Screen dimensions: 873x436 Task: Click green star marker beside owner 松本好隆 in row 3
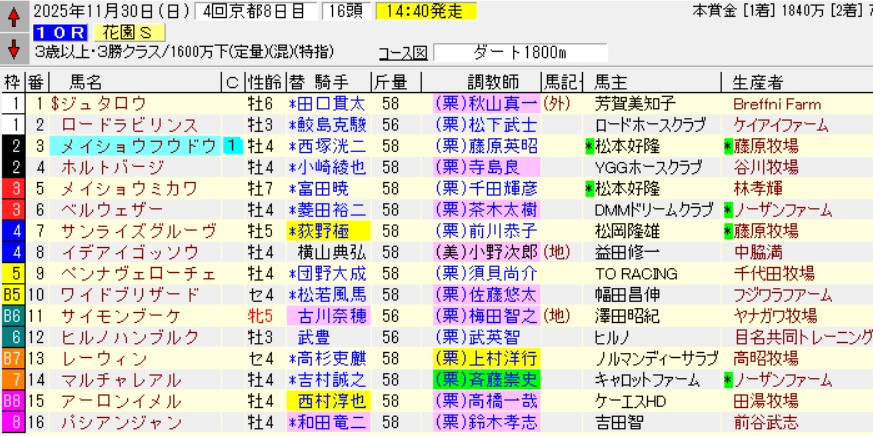[x=590, y=146]
